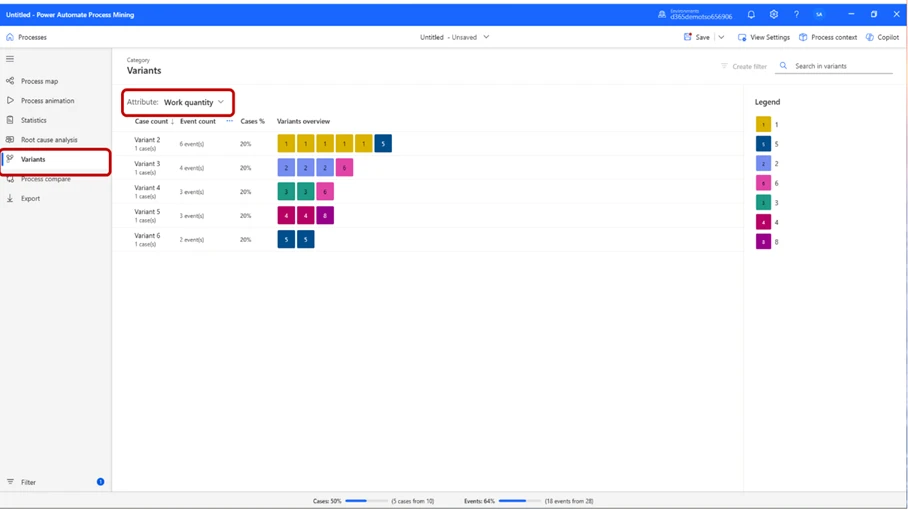Open the Processes home icon

[x=10, y=37]
